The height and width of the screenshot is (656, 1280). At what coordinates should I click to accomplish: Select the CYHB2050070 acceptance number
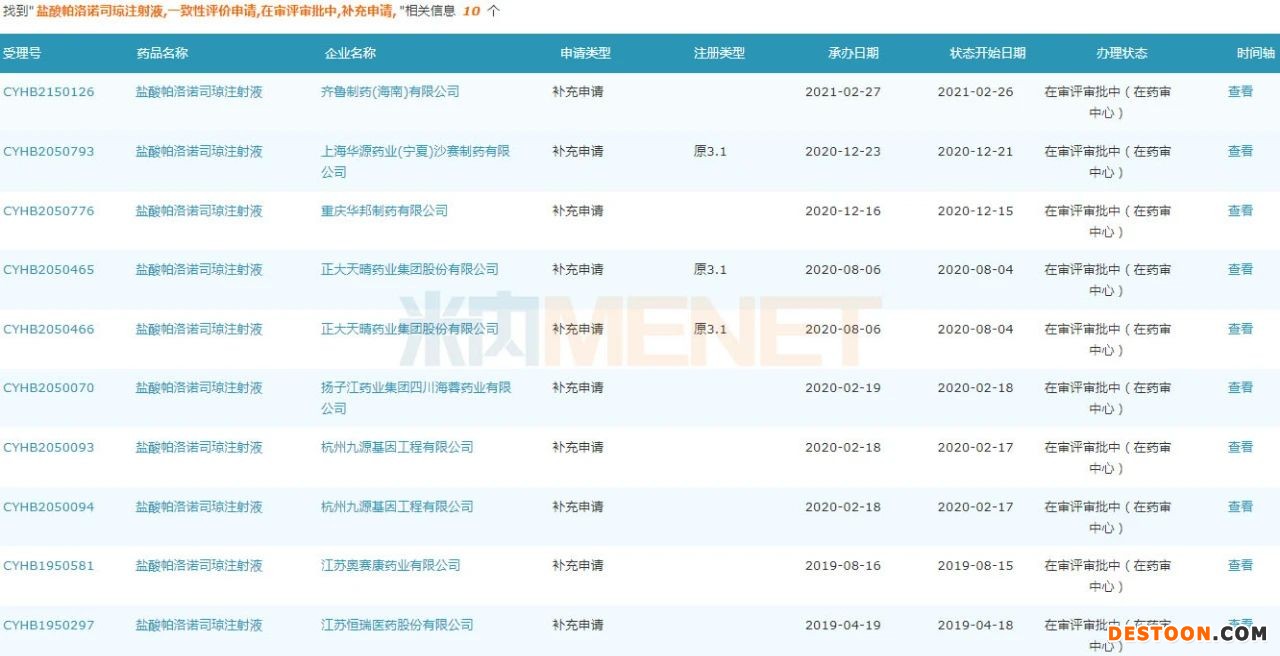(x=49, y=388)
